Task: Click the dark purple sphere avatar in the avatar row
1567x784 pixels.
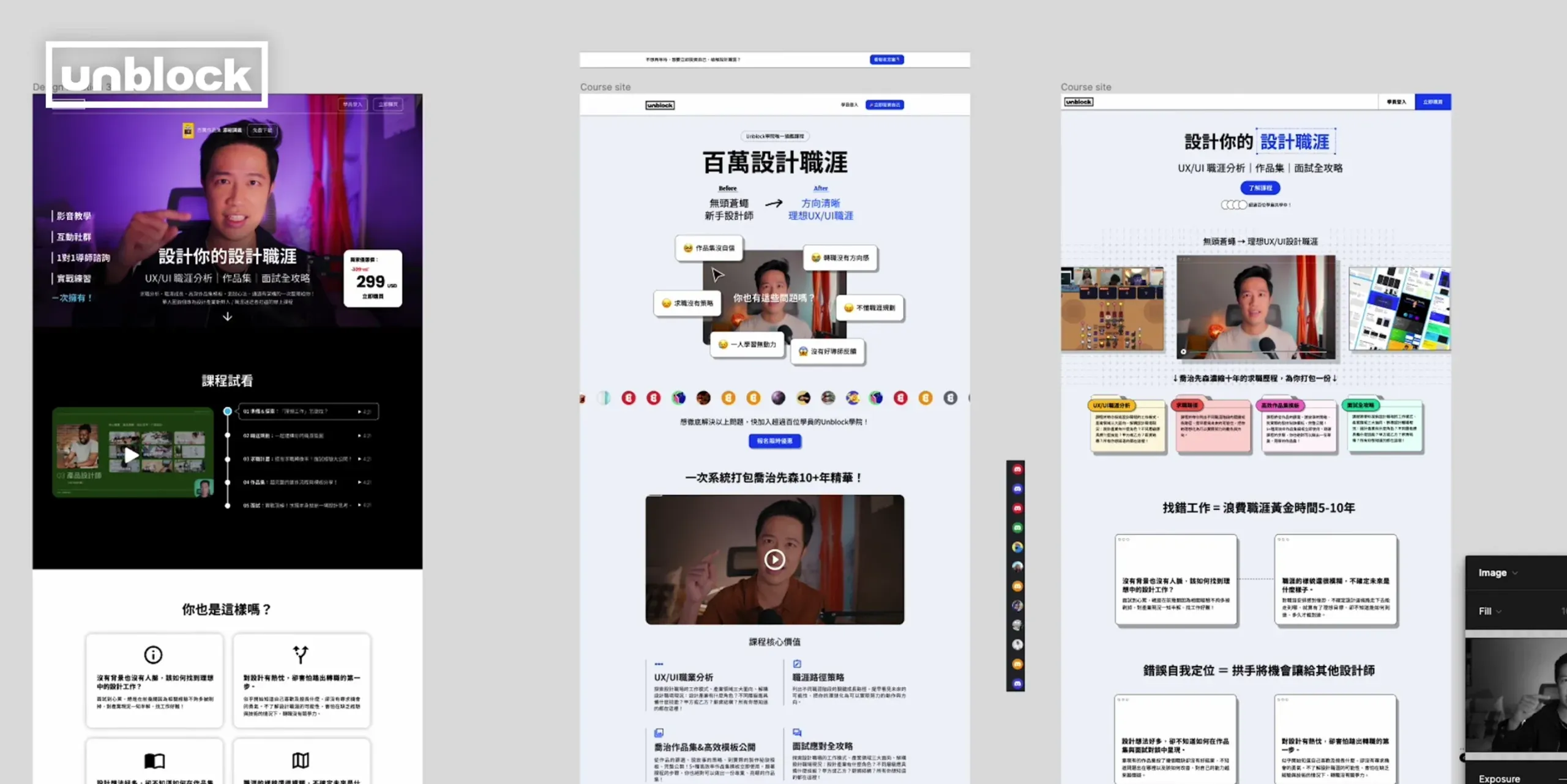Action: [778, 398]
